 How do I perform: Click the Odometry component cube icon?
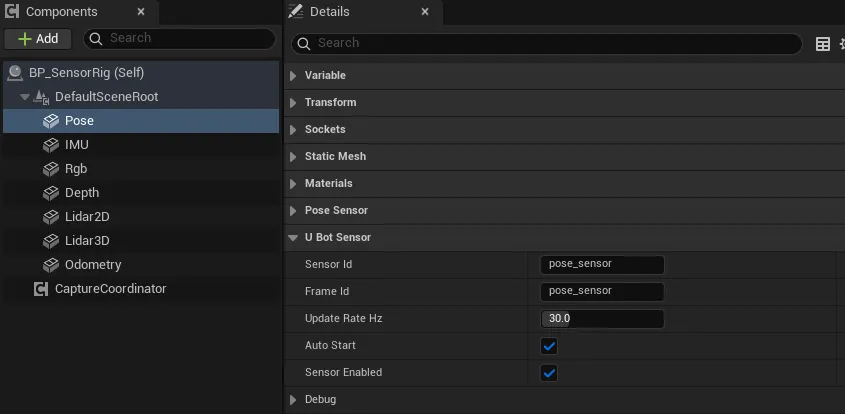(51, 265)
